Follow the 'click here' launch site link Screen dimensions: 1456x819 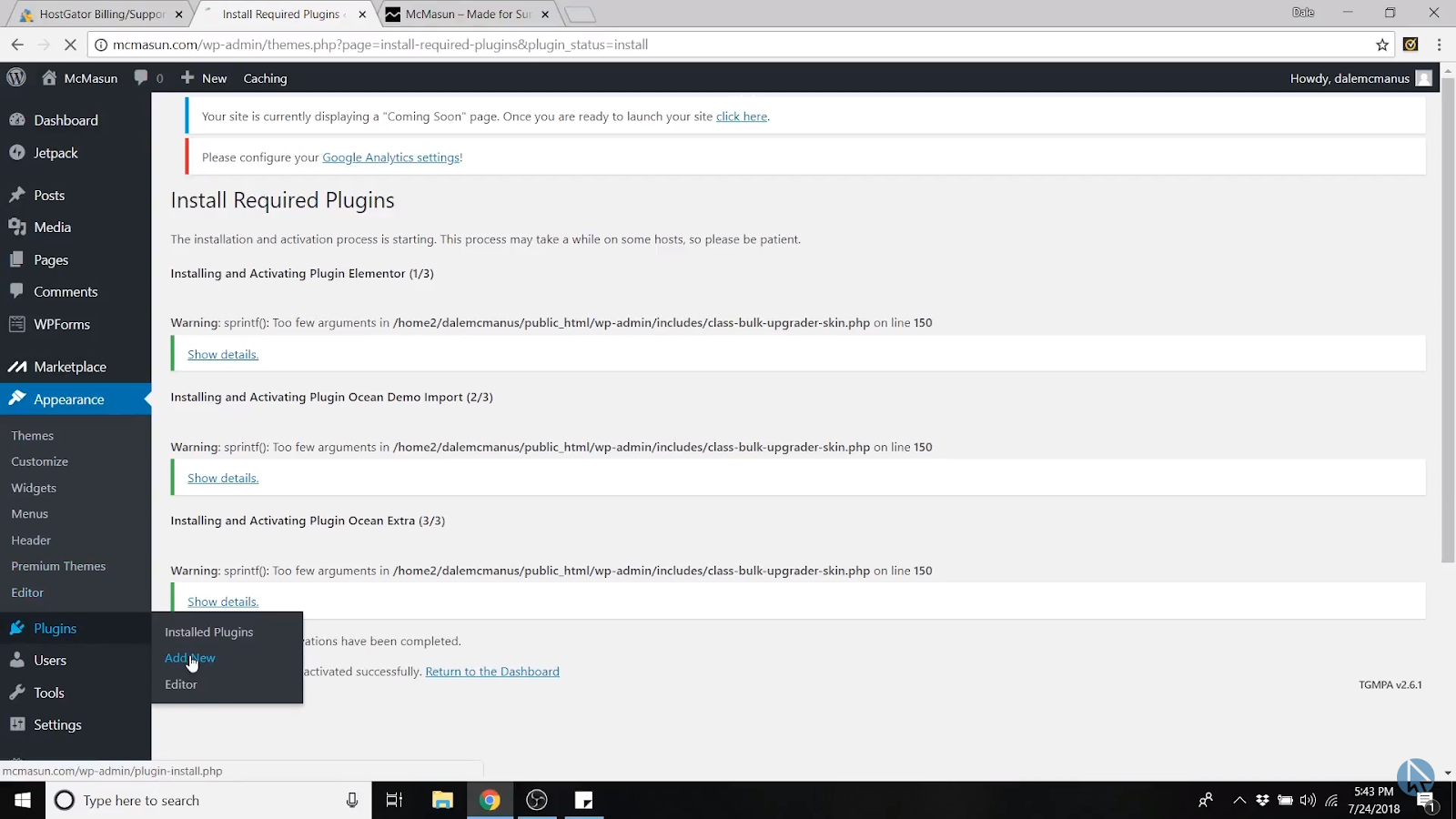point(742,116)
